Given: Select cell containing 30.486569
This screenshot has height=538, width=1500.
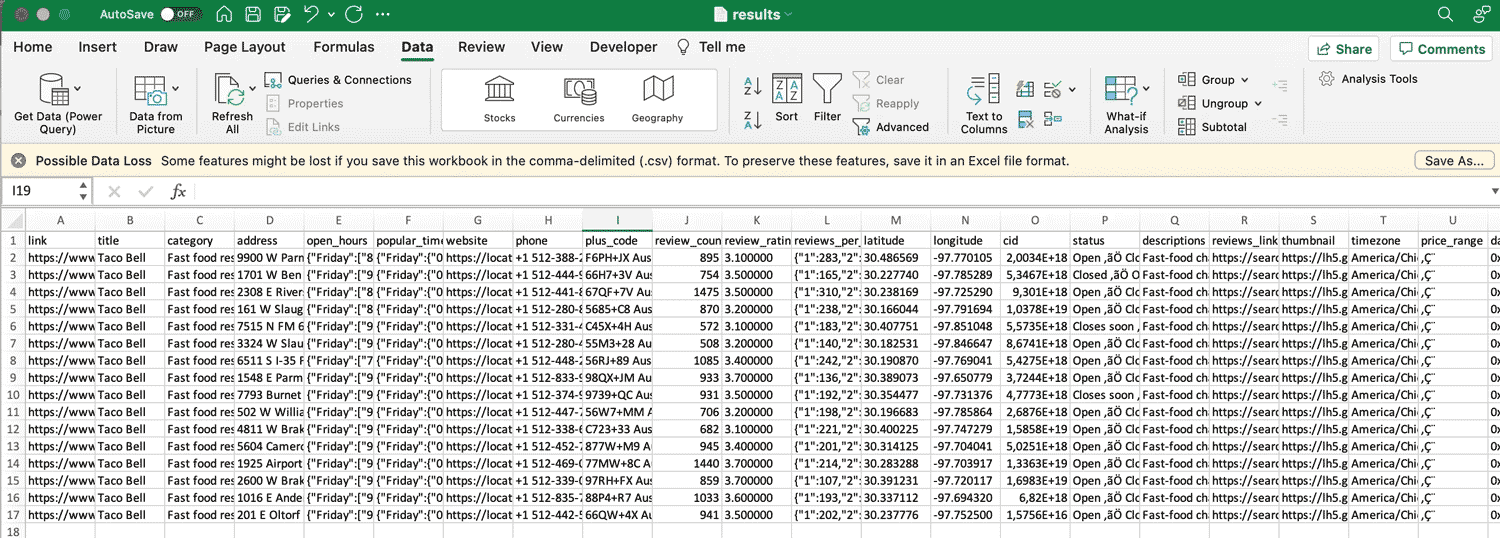Looking at the screenshot, I should [x=895, y=258].
